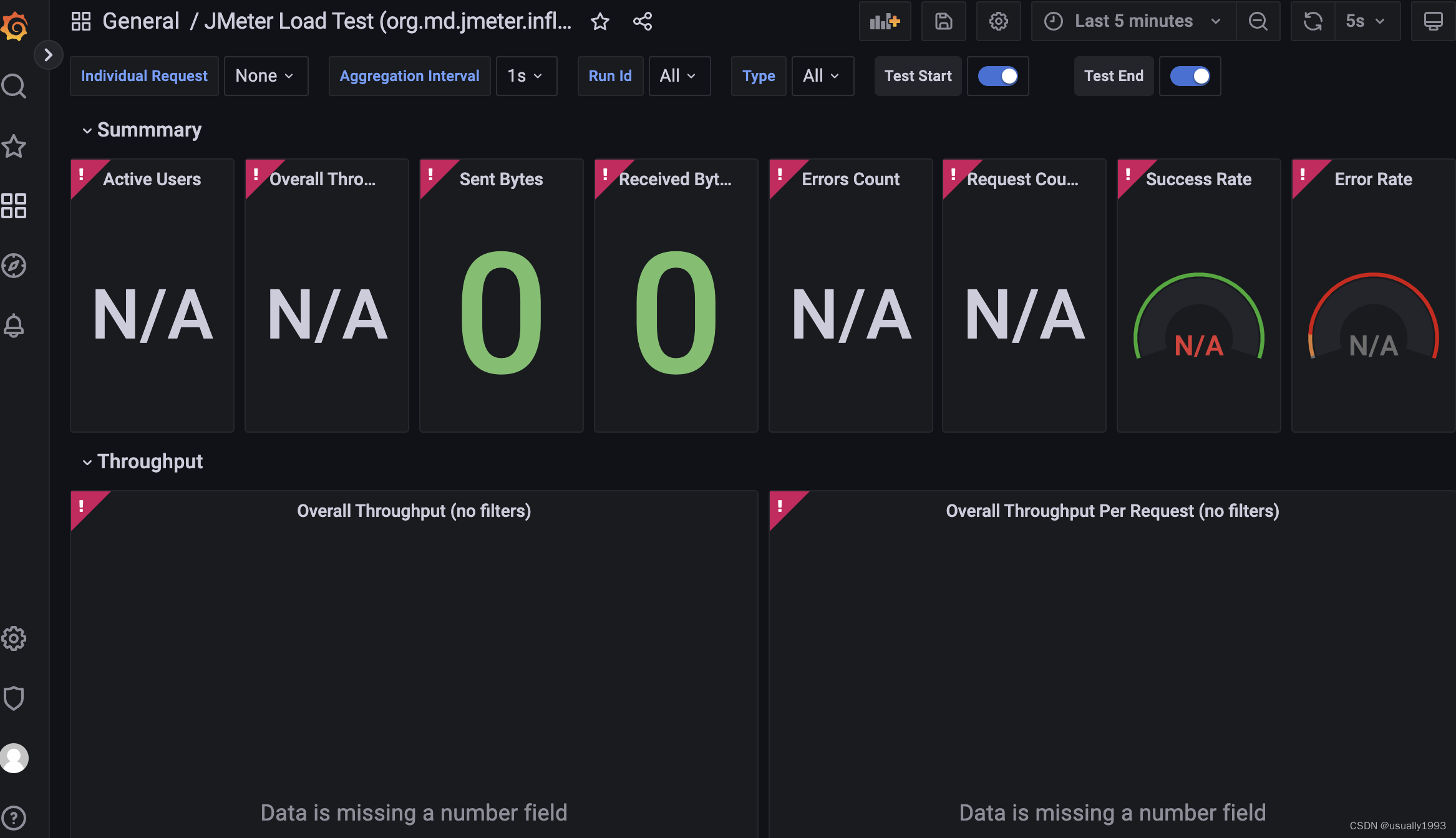The height and width of the screenshot is (838, 1456).
Task: Collapse the Summmary row
Action: click(x=142, y=130)
